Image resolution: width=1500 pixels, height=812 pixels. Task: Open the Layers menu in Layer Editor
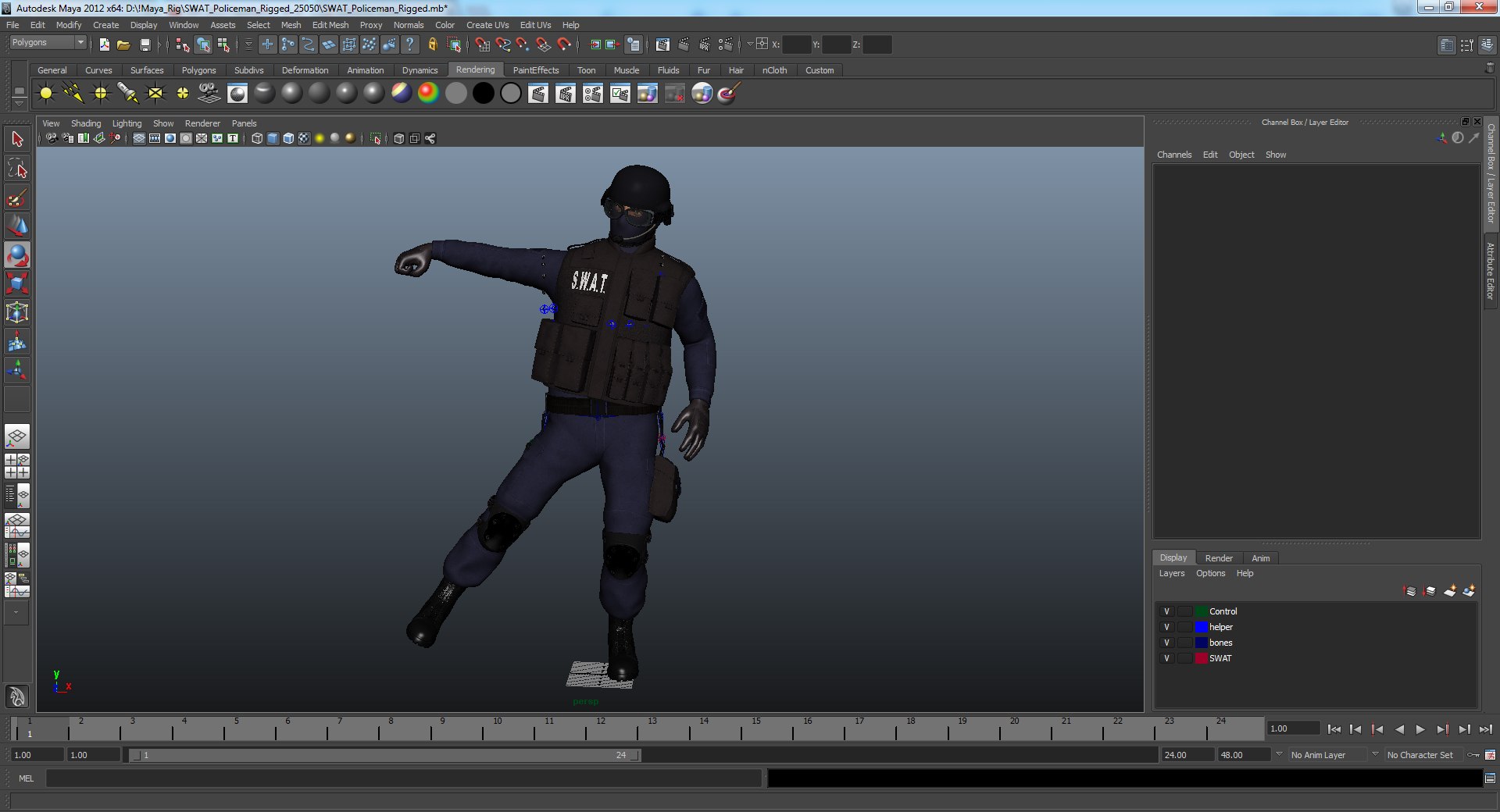click(x=1171, y=573)
